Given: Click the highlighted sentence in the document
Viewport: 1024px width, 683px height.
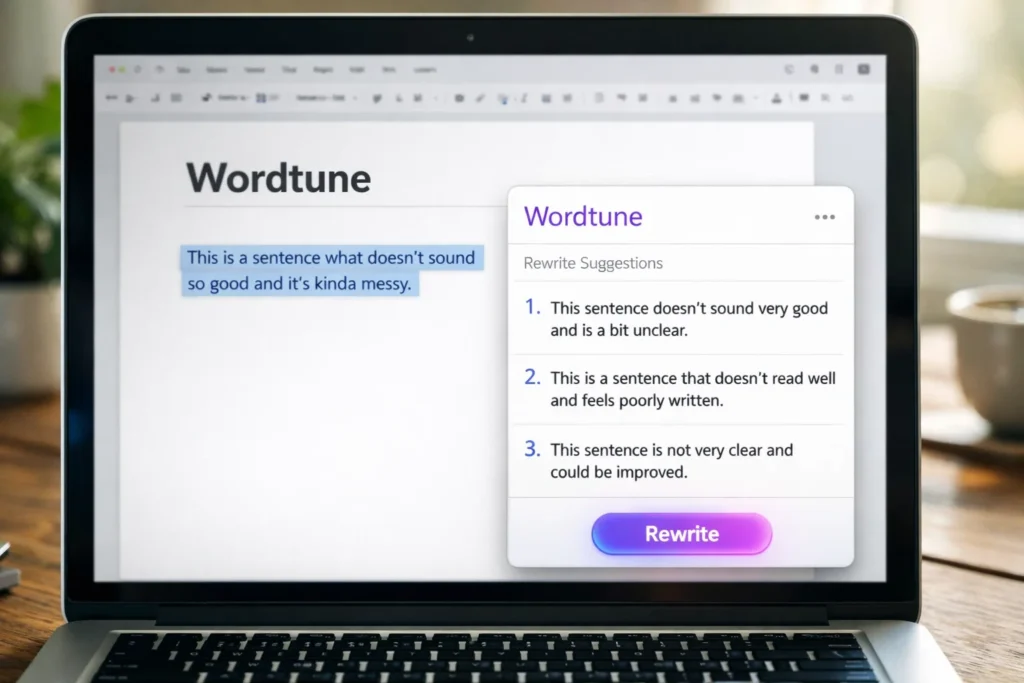Looking at the screenshot, I should coord(330,270).
